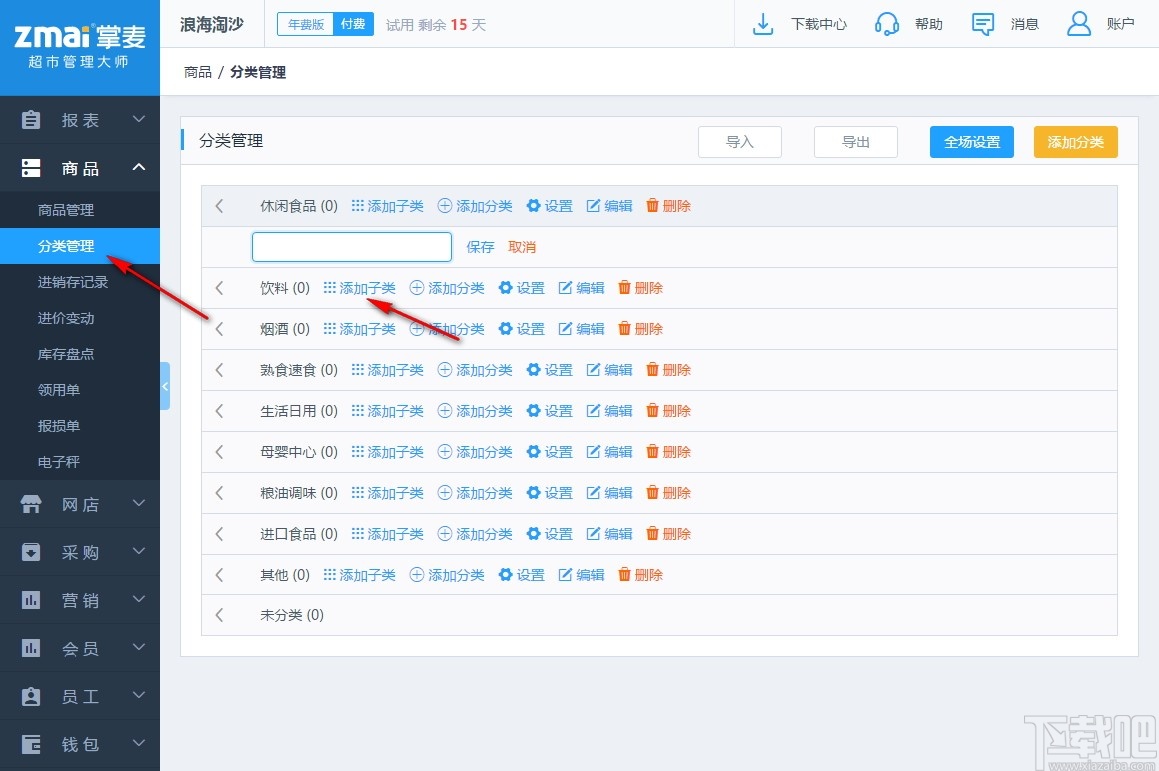Expand the 钱包 sidebar menu chevron
The image size is (1159, 771).
pyautogui.click(x=138, y=744)
